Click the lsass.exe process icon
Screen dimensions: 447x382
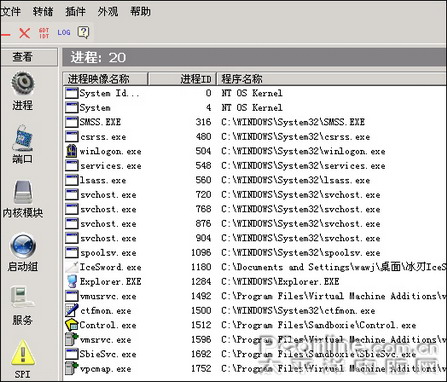[71, 180]
